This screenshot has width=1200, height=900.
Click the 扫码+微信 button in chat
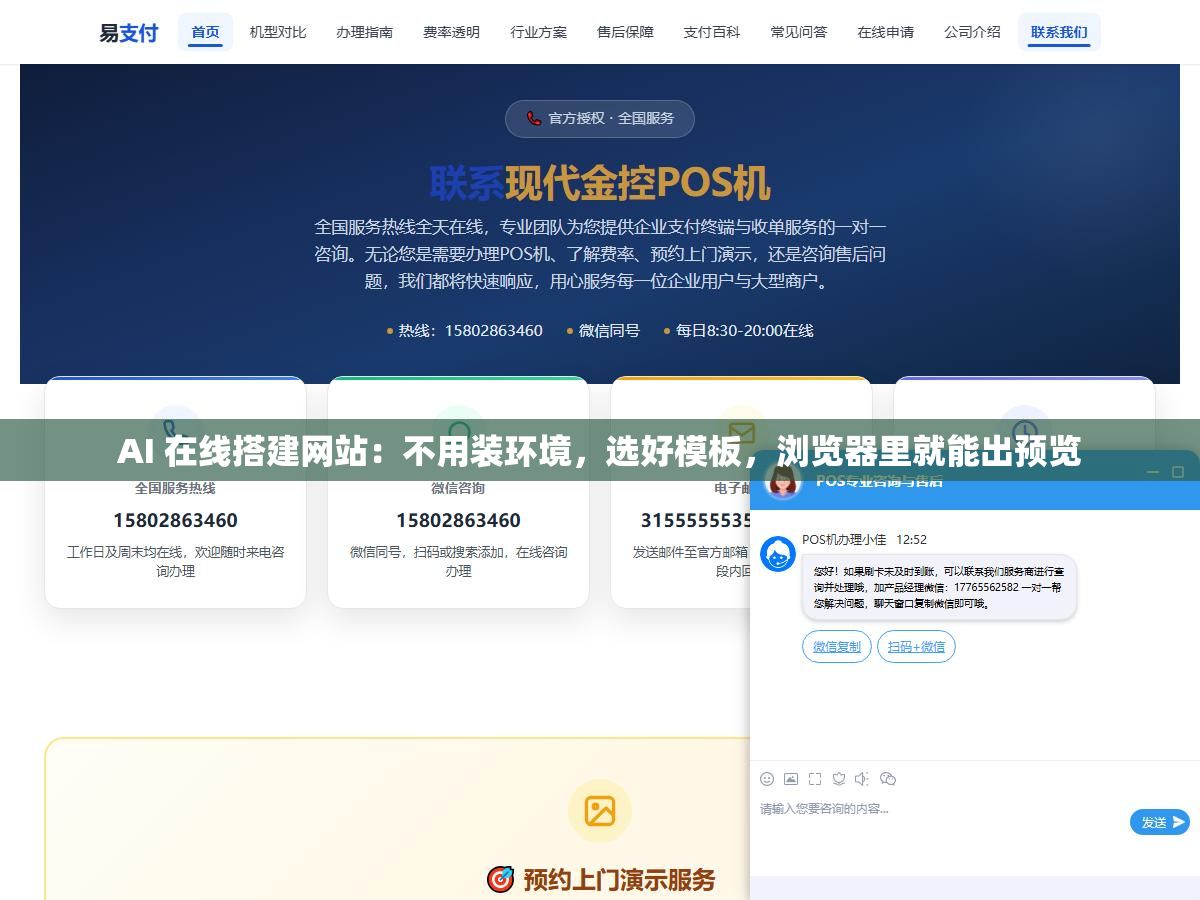click(x=917, y=647)
